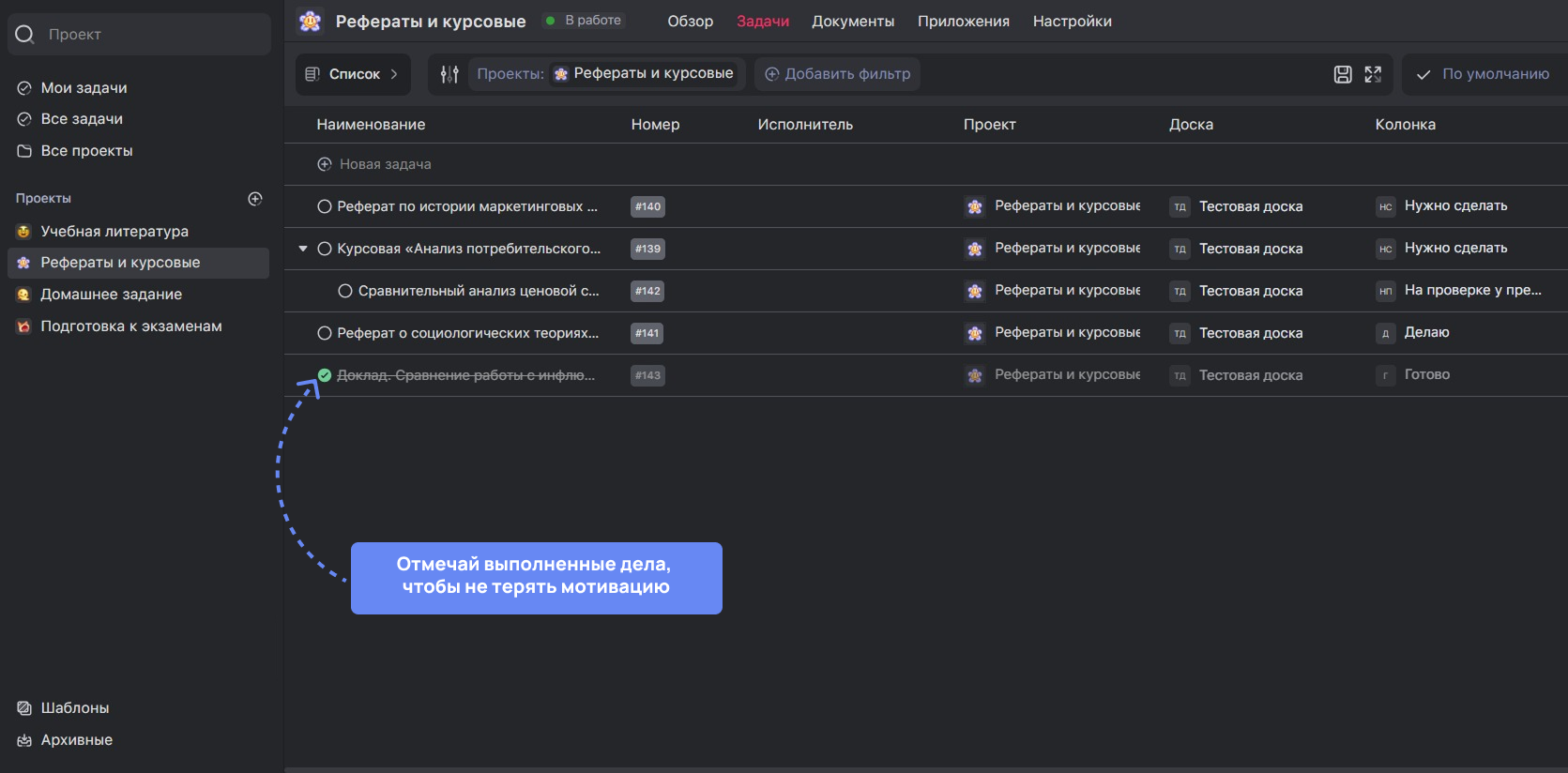Uncheck completed task Доклад #143
This screenshot has width=1568, height=773.
click(325, 375)
